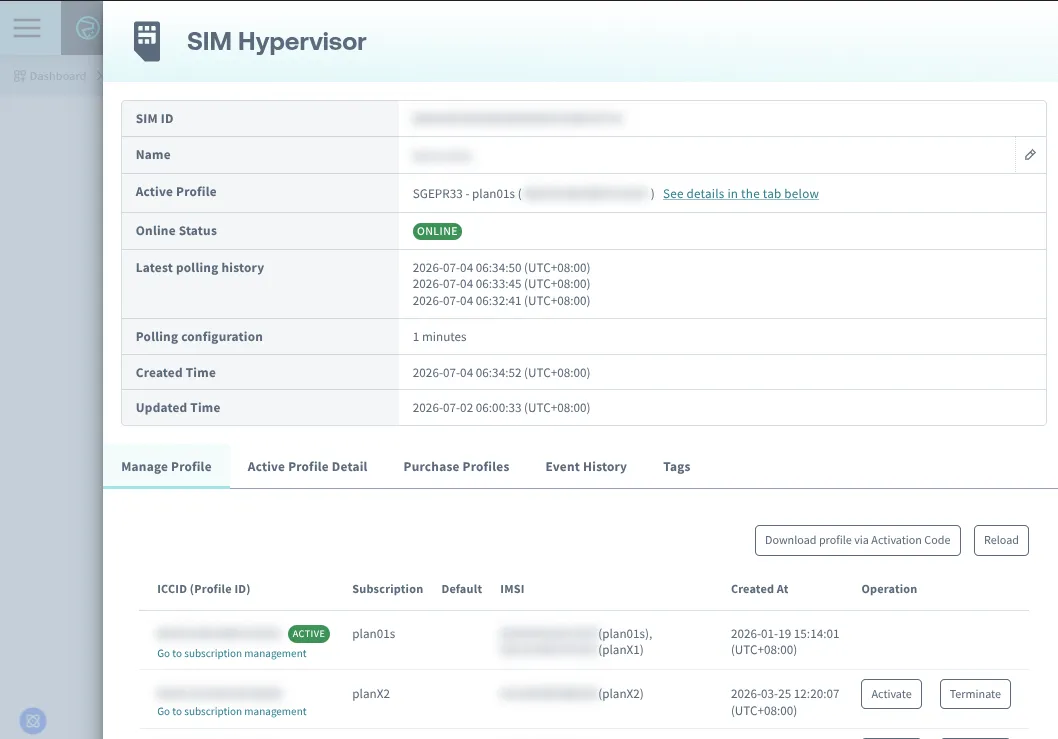This screenshot has height=739, width=1058.
Task: Click the SIM card icon beside SIM Hypervisor
Action: pos(146,41)
